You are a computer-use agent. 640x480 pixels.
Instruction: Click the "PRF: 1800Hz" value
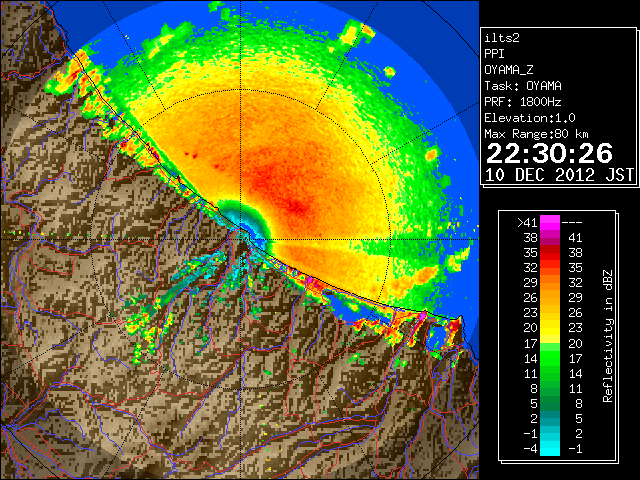coord(523,102)
